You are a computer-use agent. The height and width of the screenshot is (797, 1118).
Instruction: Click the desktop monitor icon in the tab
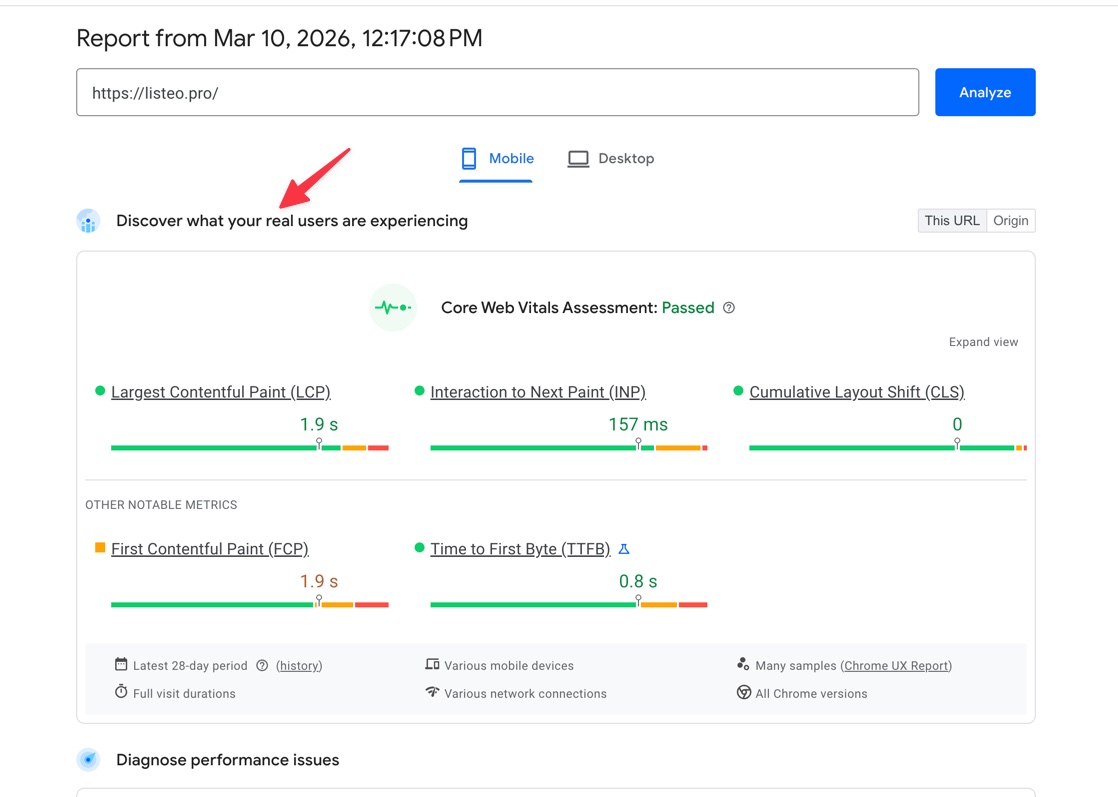tap(578, 159)
